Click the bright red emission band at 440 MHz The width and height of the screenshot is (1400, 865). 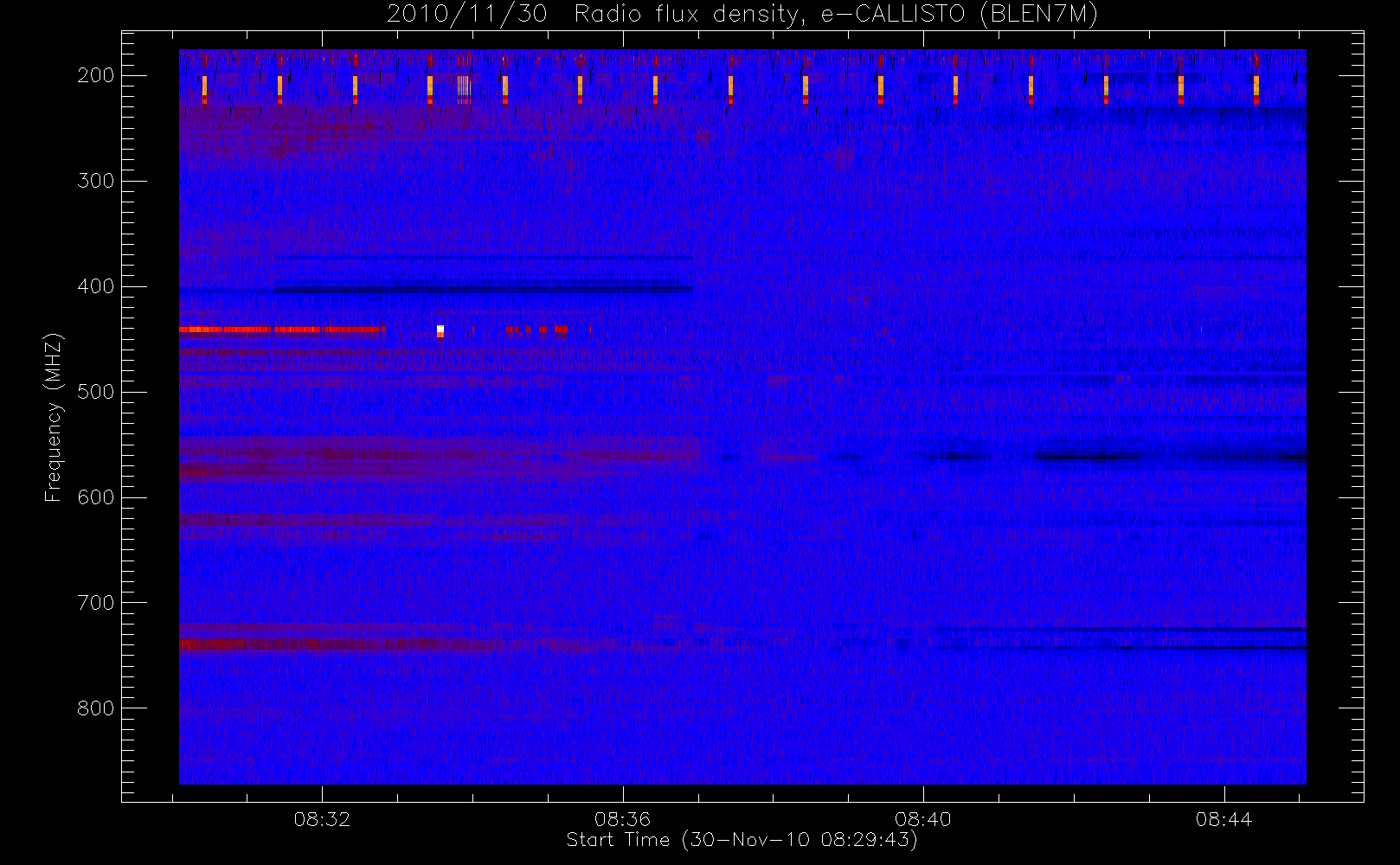[x=279, y=330]
